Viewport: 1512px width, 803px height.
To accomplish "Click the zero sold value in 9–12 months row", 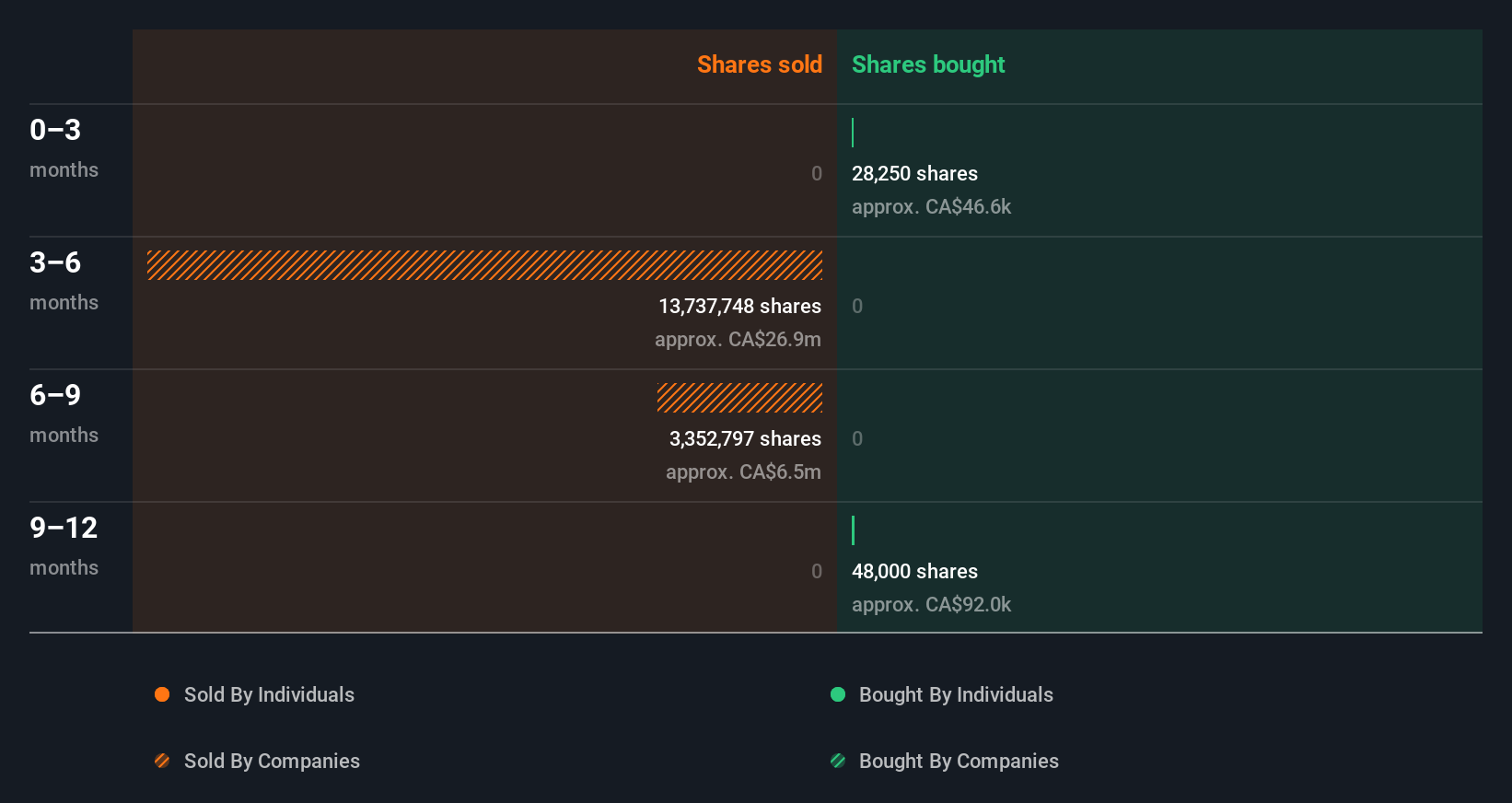I will click(x=817, y=571).
